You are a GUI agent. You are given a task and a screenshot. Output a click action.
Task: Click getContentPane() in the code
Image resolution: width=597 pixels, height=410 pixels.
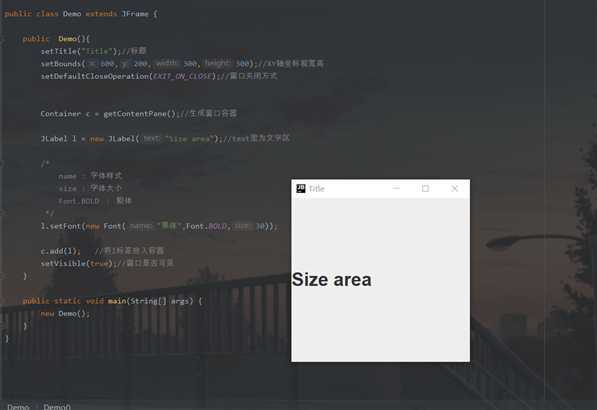pos(139,114)
